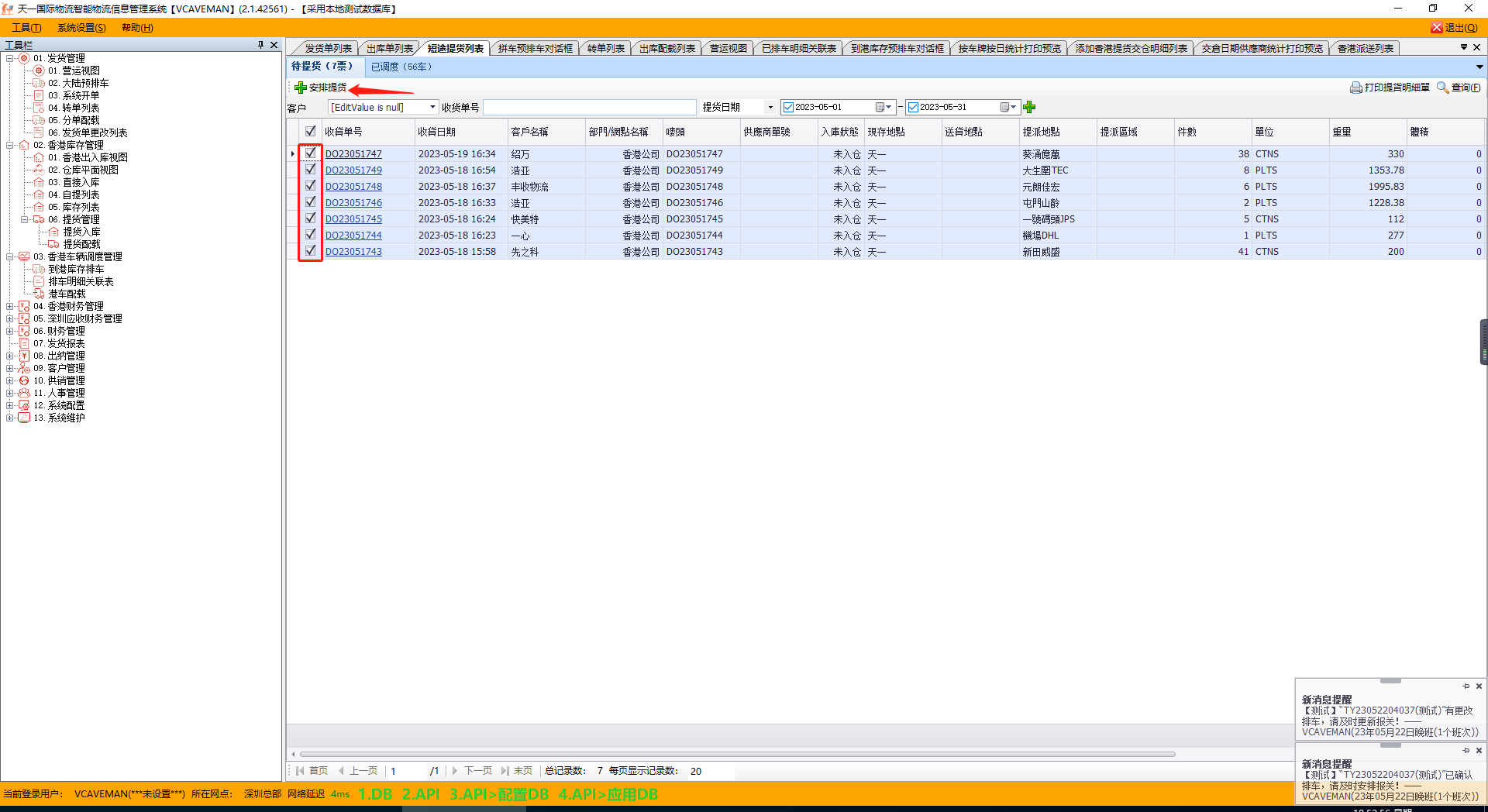The height and width of the screenshot is (812, 1488).
Task: Open order link DO23051747
Action: point(353,154)
